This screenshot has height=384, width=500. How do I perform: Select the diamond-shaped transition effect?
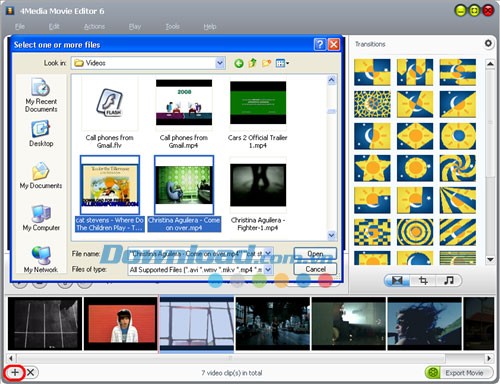415,136
